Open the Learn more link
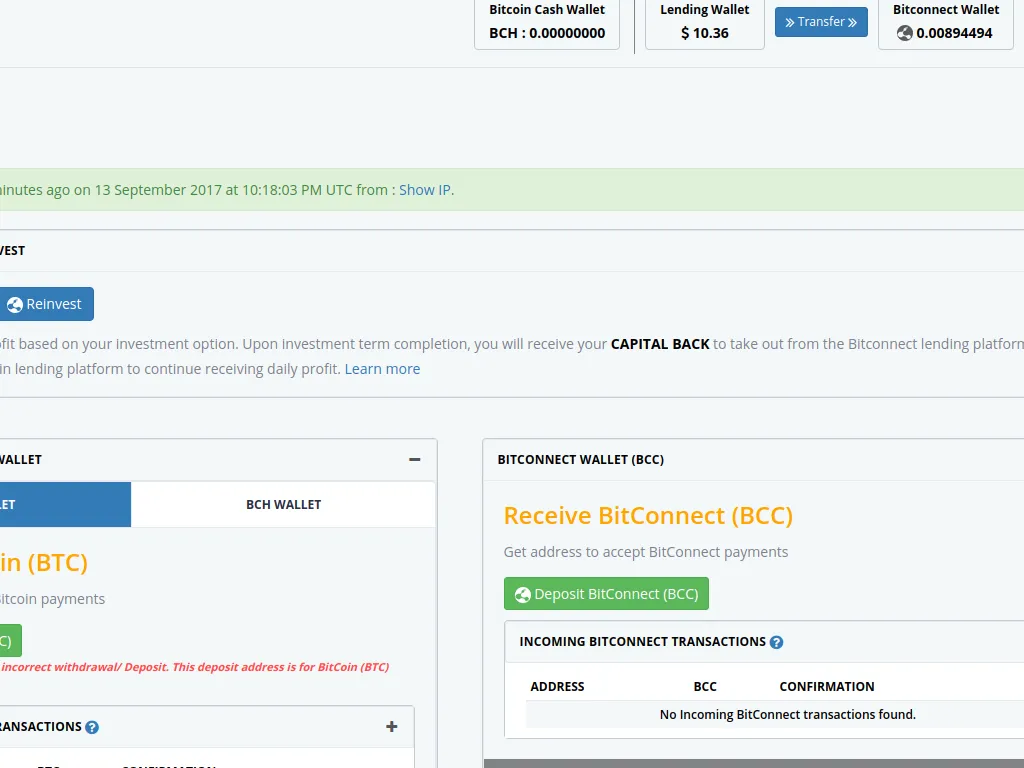1024x768 pixels. tap(382, 369)
